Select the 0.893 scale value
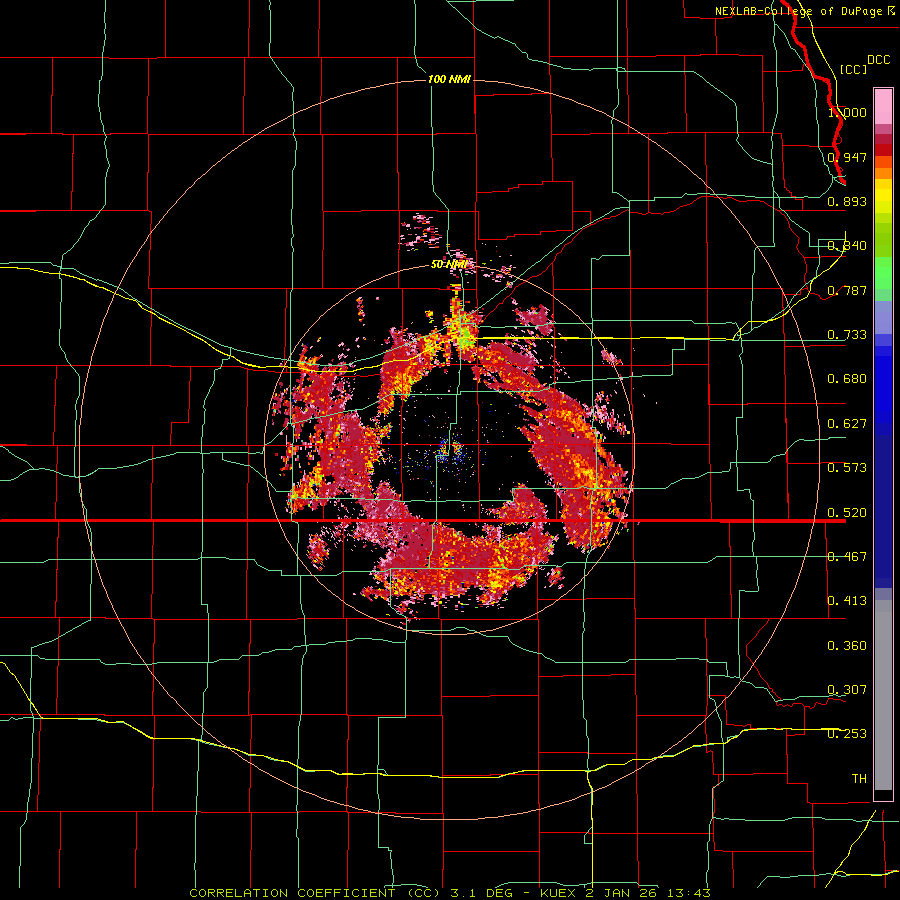This screenshot has height=900, width=900. click(x=847, y=201)
